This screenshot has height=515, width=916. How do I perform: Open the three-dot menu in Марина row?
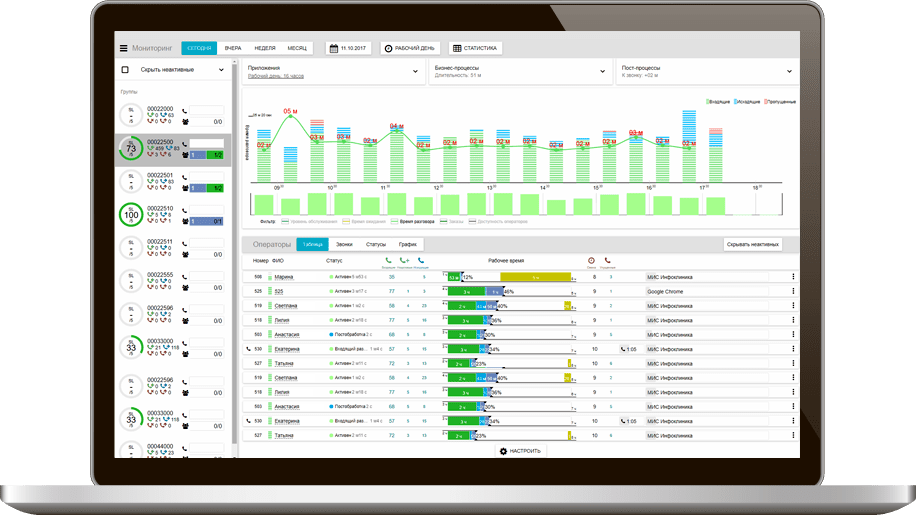coord(793,277)
